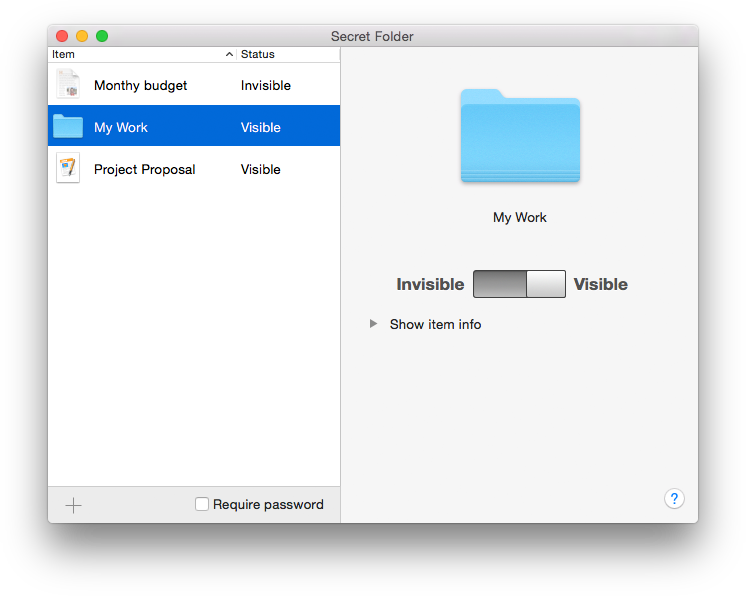This screenshot has width=746, height=596.
Task: Click the My Work folder icon in list
Action: 68,126
